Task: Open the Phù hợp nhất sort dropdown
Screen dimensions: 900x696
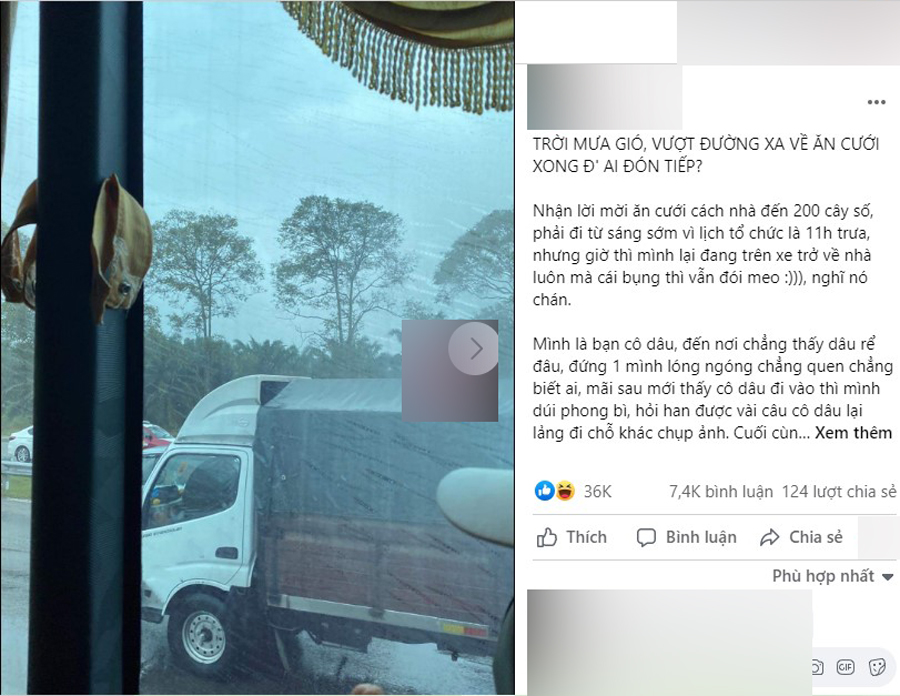Action: tap(832, 576)
